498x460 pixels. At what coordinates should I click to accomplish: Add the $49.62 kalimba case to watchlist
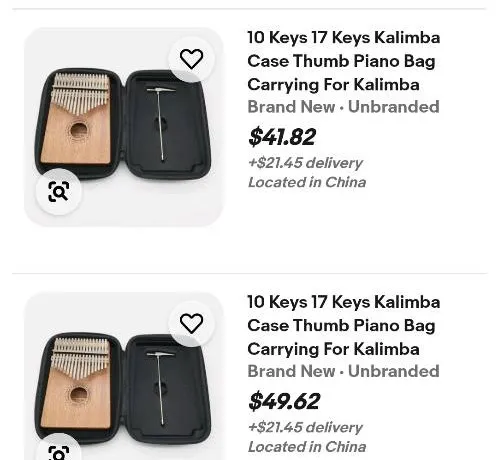coord(191,323)
